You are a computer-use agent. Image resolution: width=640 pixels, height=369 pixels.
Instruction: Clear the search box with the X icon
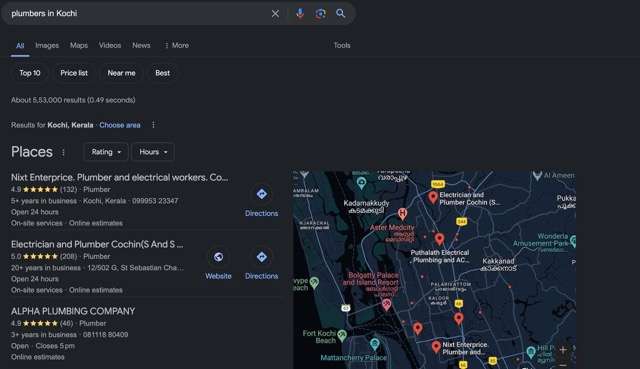(275, 13)
